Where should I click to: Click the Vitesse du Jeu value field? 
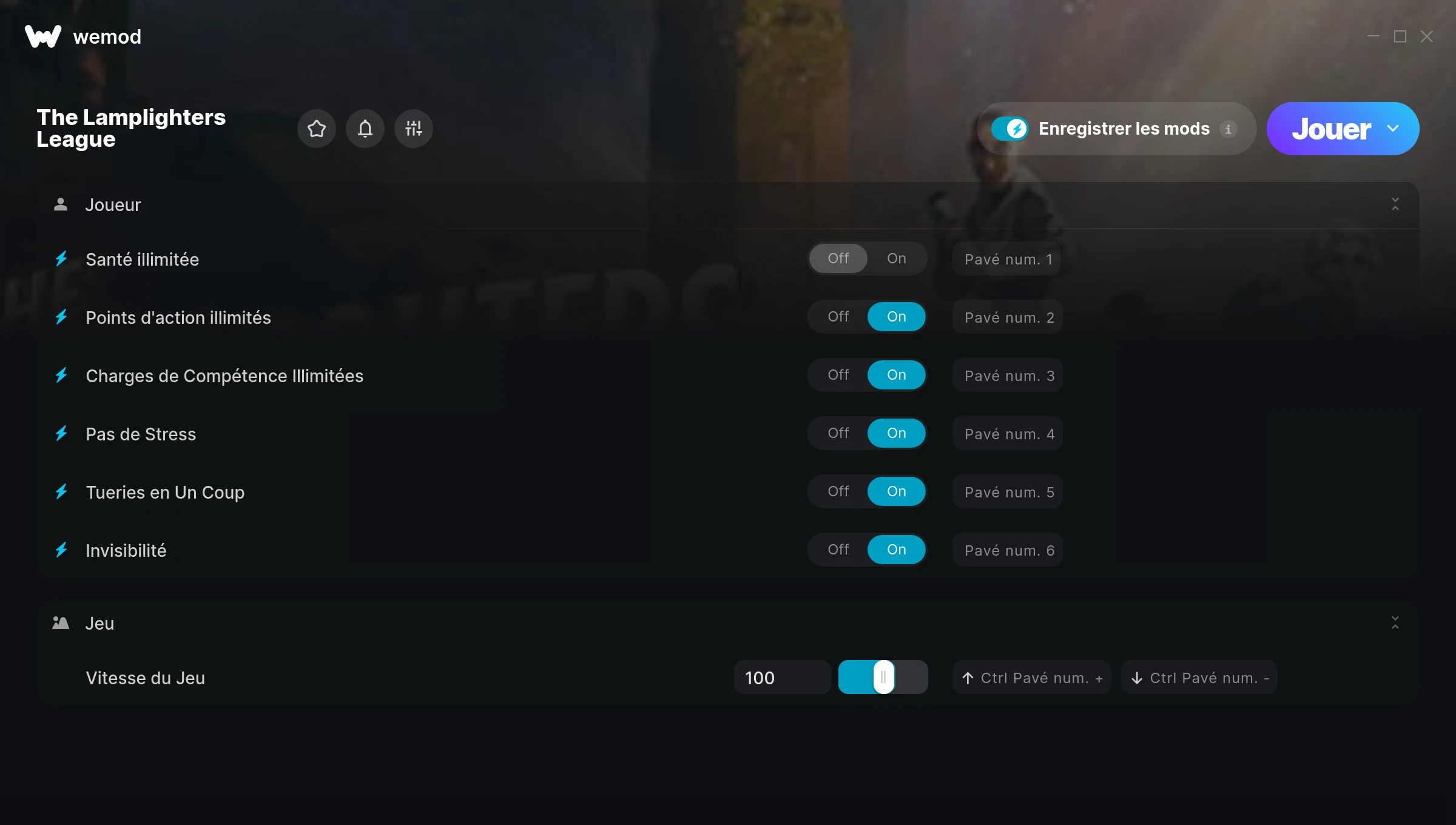pyautogui.click(x=782, y=678)
